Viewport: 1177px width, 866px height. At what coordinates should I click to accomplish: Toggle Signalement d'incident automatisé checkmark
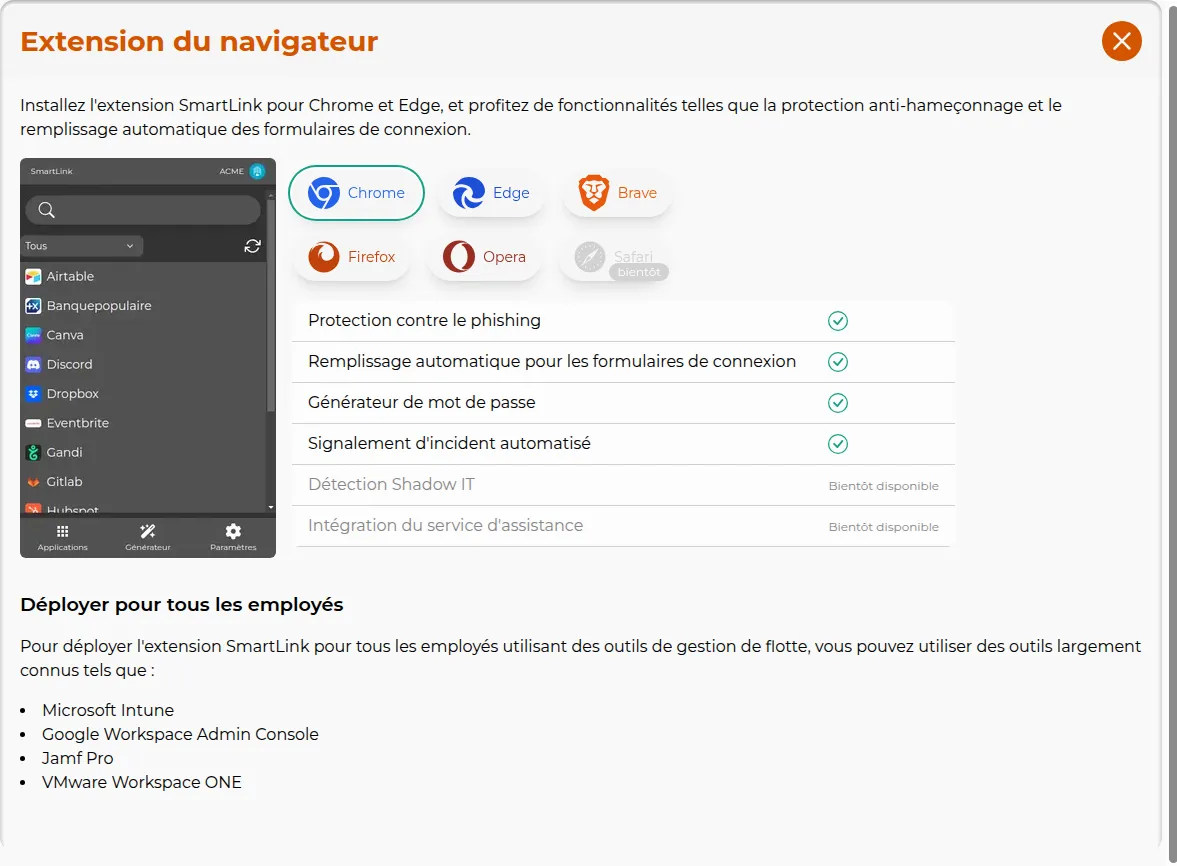(838, 444)
